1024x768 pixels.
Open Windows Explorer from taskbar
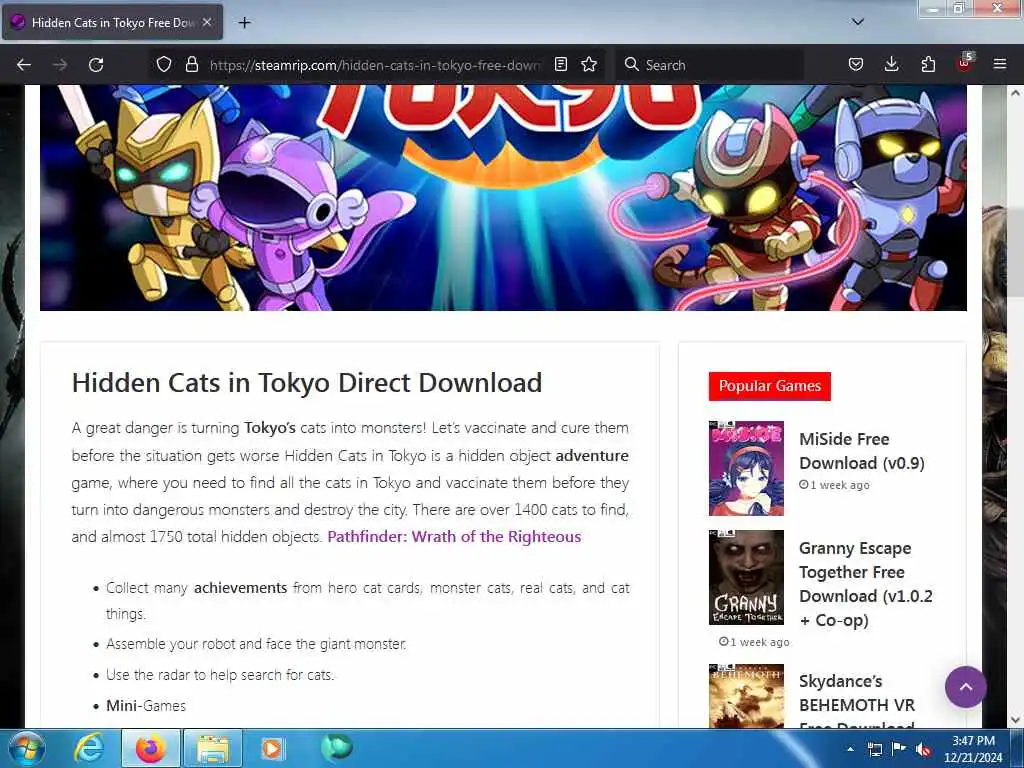(x=213, y=748)
